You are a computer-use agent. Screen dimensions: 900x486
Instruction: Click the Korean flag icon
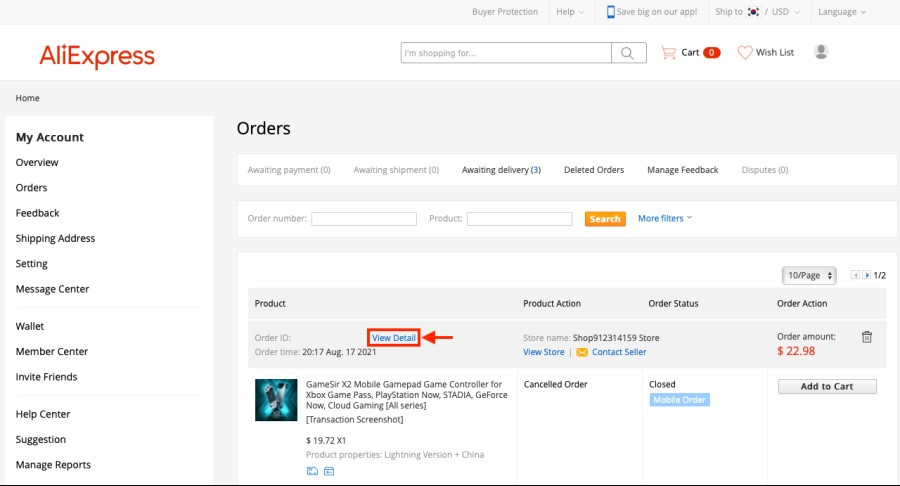[x=752, y=11]
